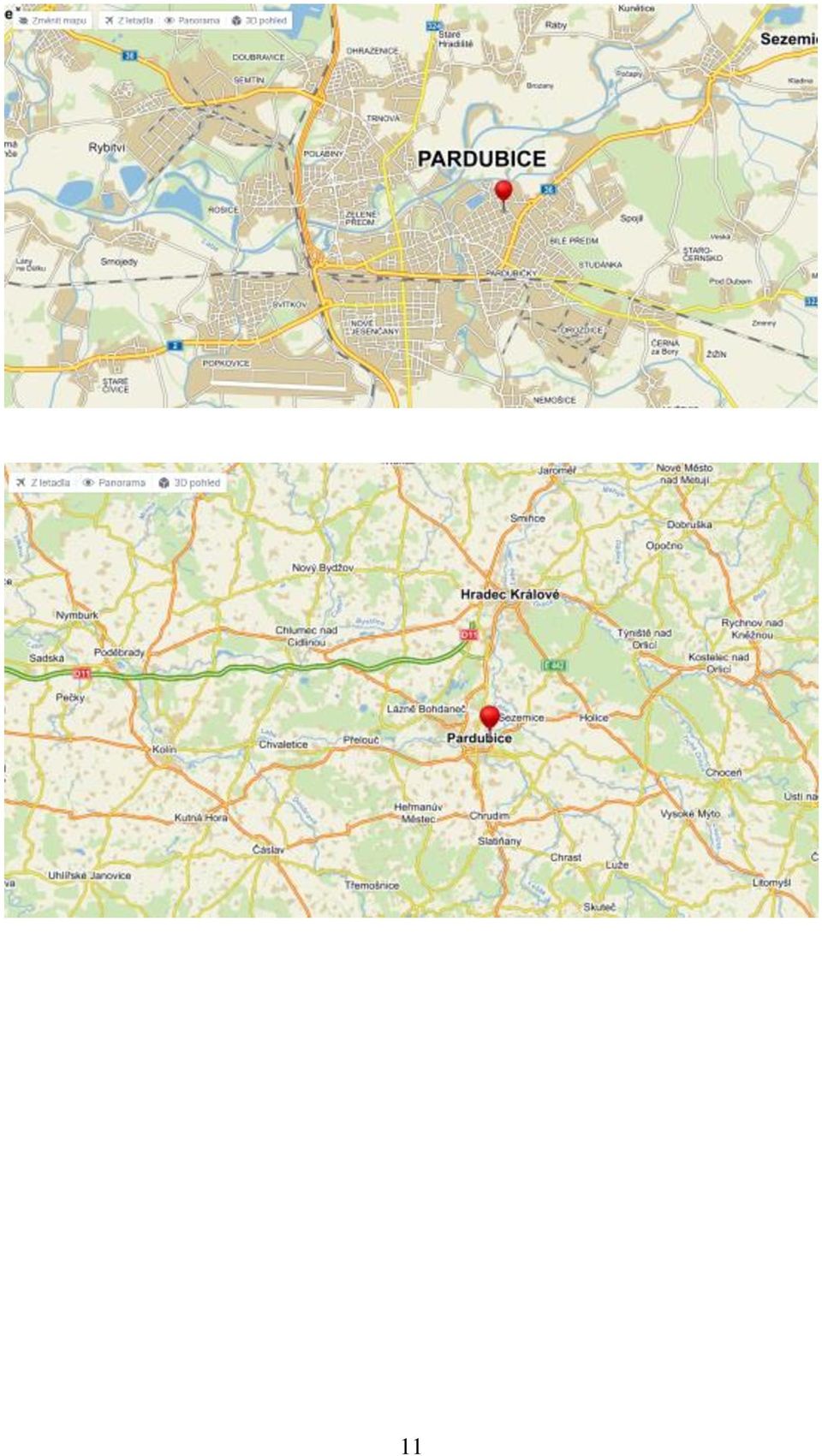The width and height of the screenshot is (822, 1456).
Task: Click the red location pin in lower regional map
Action: point(490,719)
